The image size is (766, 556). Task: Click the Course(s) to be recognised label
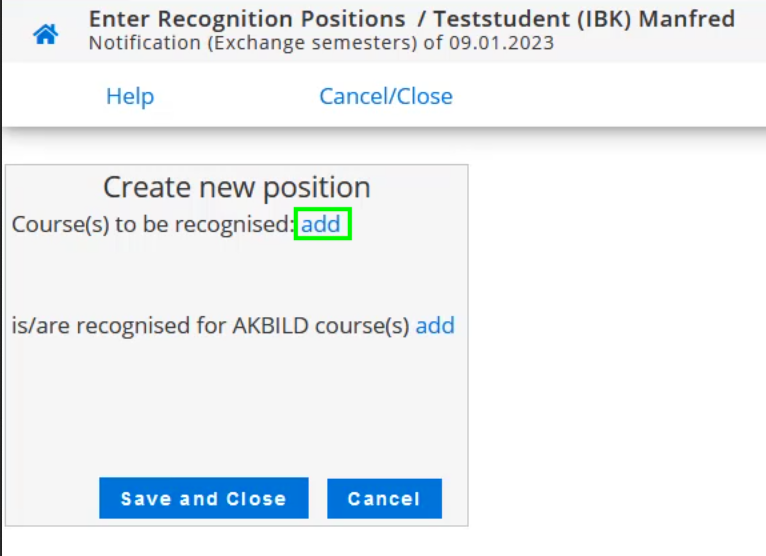click(152, 225)
